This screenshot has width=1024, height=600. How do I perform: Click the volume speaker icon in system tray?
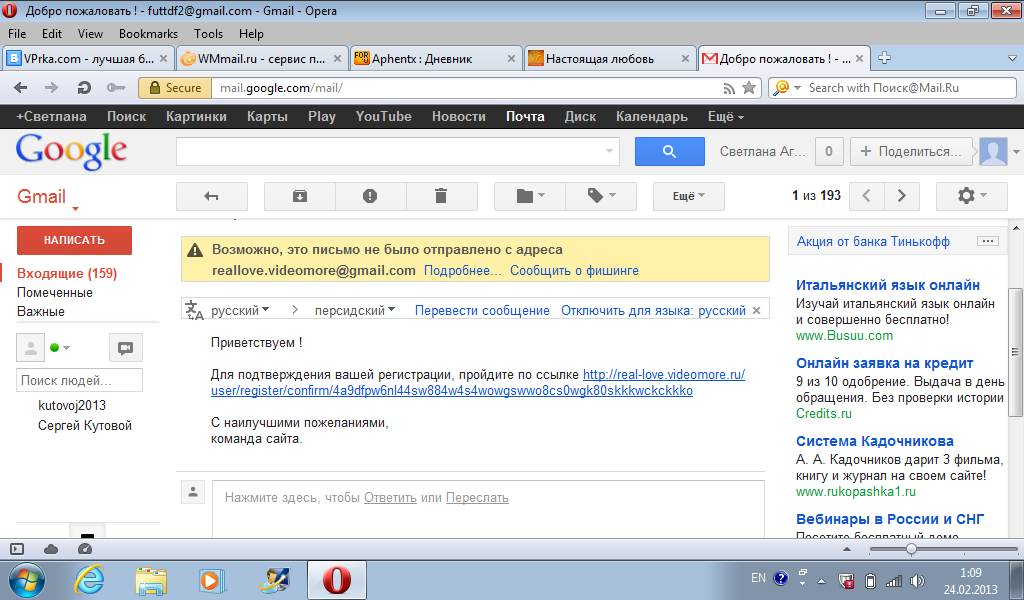[x=918, y=580]
